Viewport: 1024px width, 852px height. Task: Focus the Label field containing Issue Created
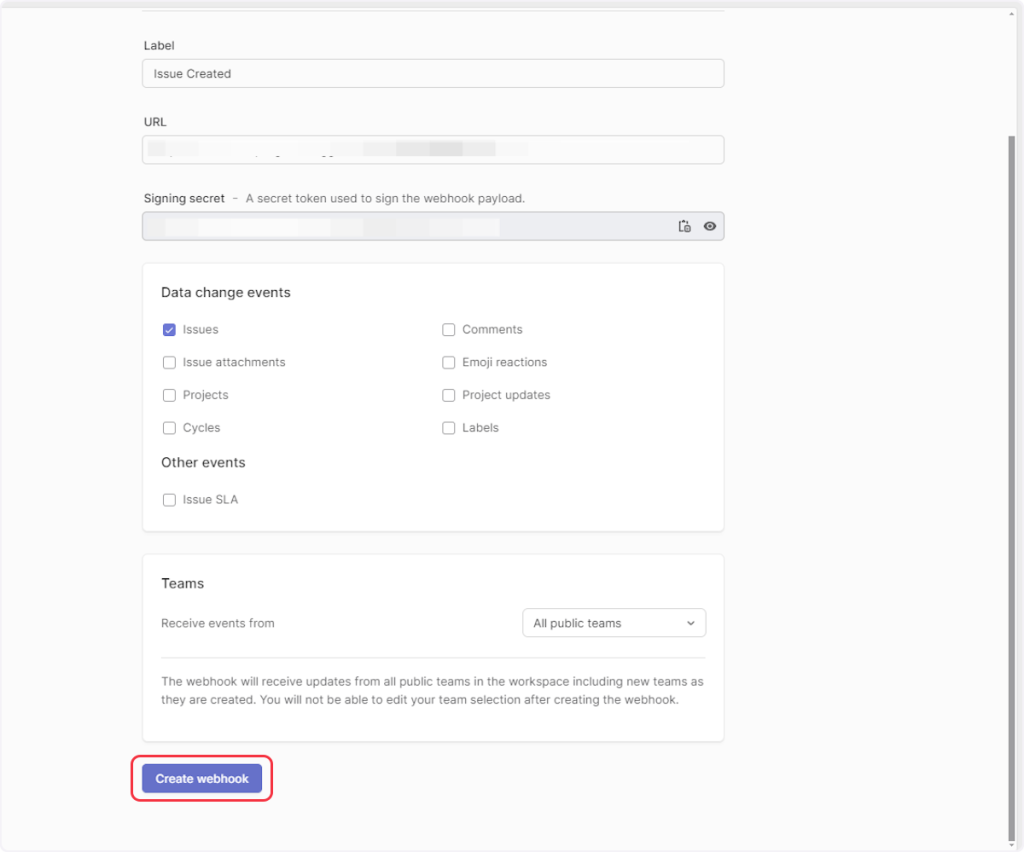pyautogui.click(x=432, y=74)
